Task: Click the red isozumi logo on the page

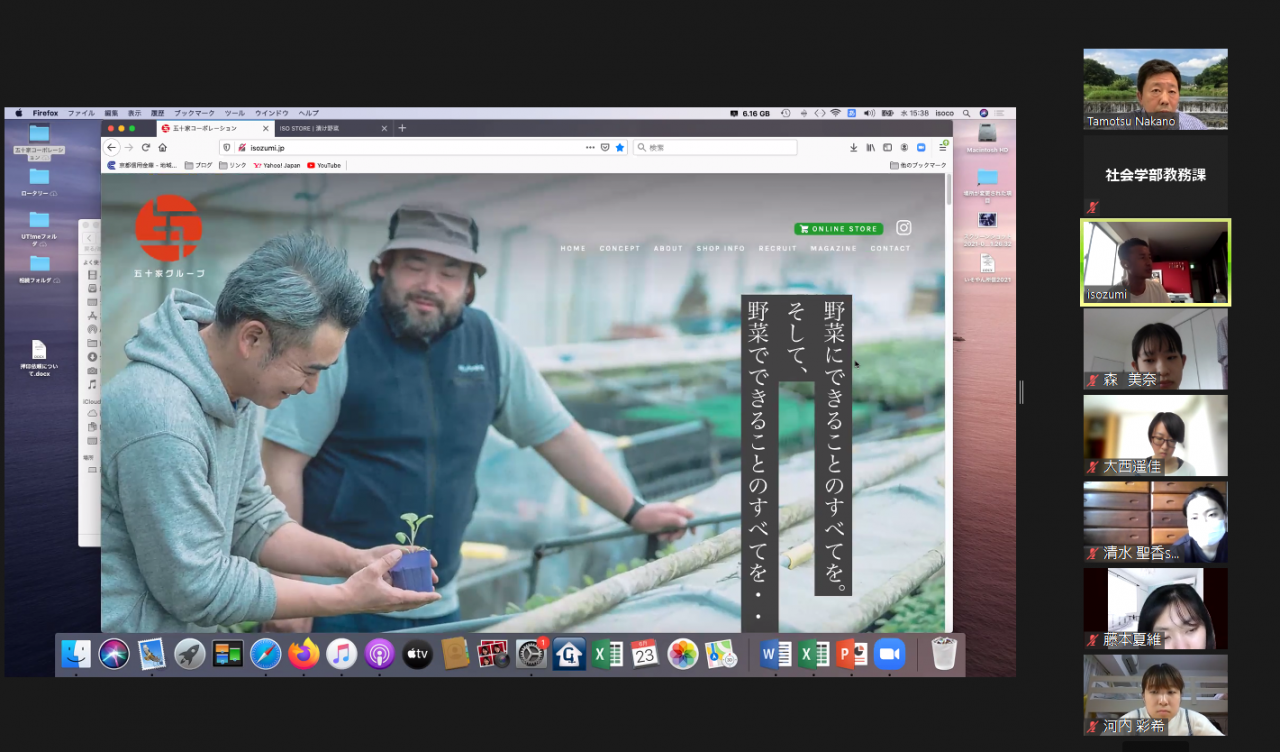Action: point(168,228)
